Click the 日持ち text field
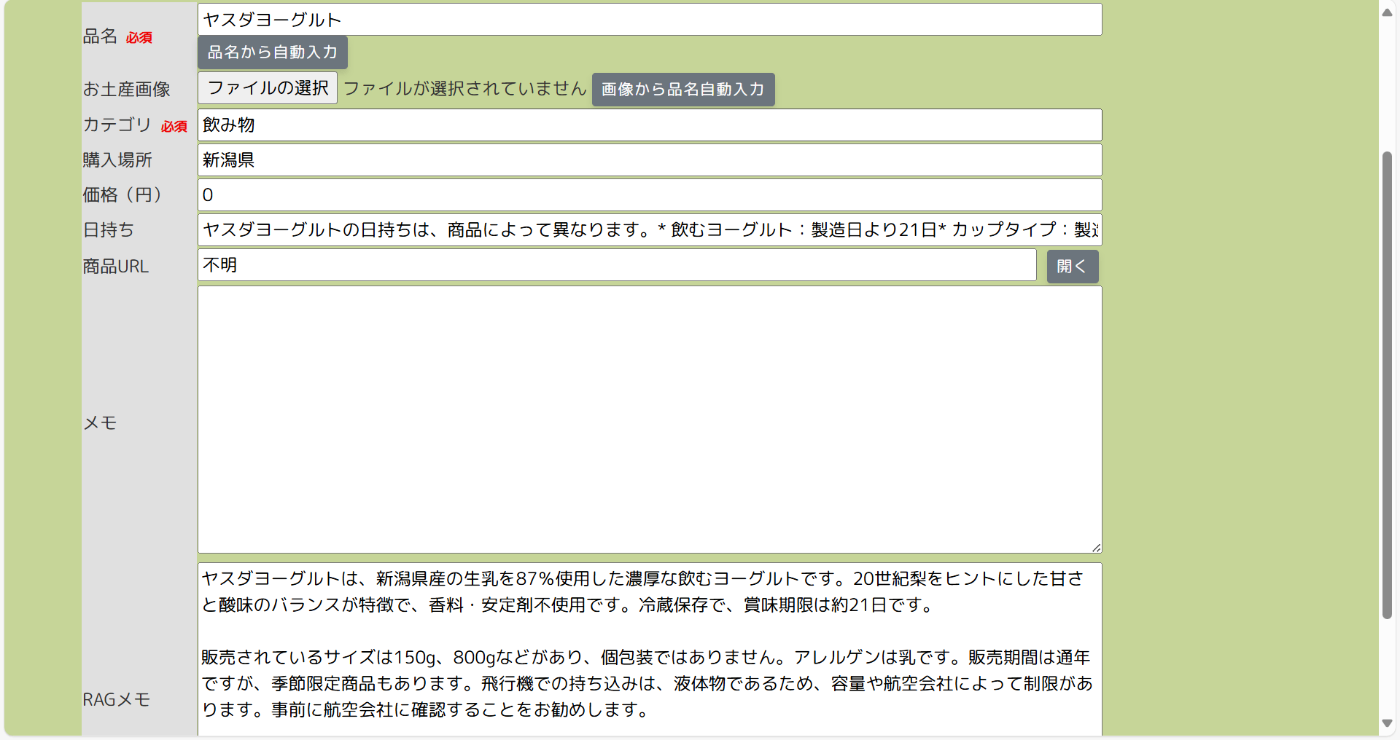 (x=649, y=230)
